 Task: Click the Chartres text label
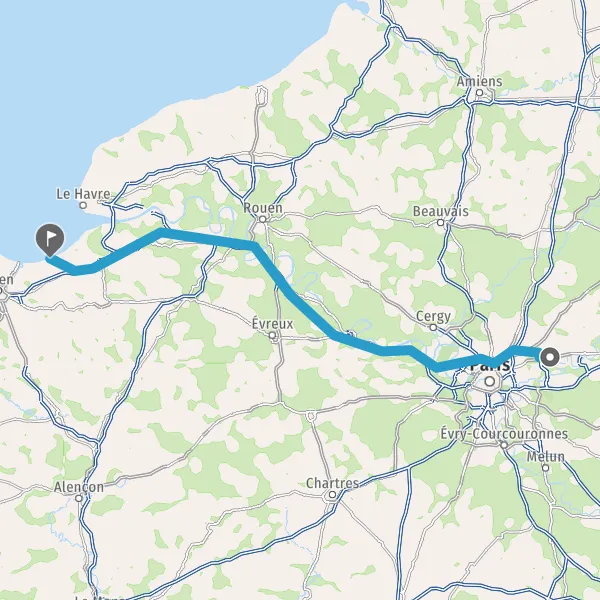click(332, 483)
